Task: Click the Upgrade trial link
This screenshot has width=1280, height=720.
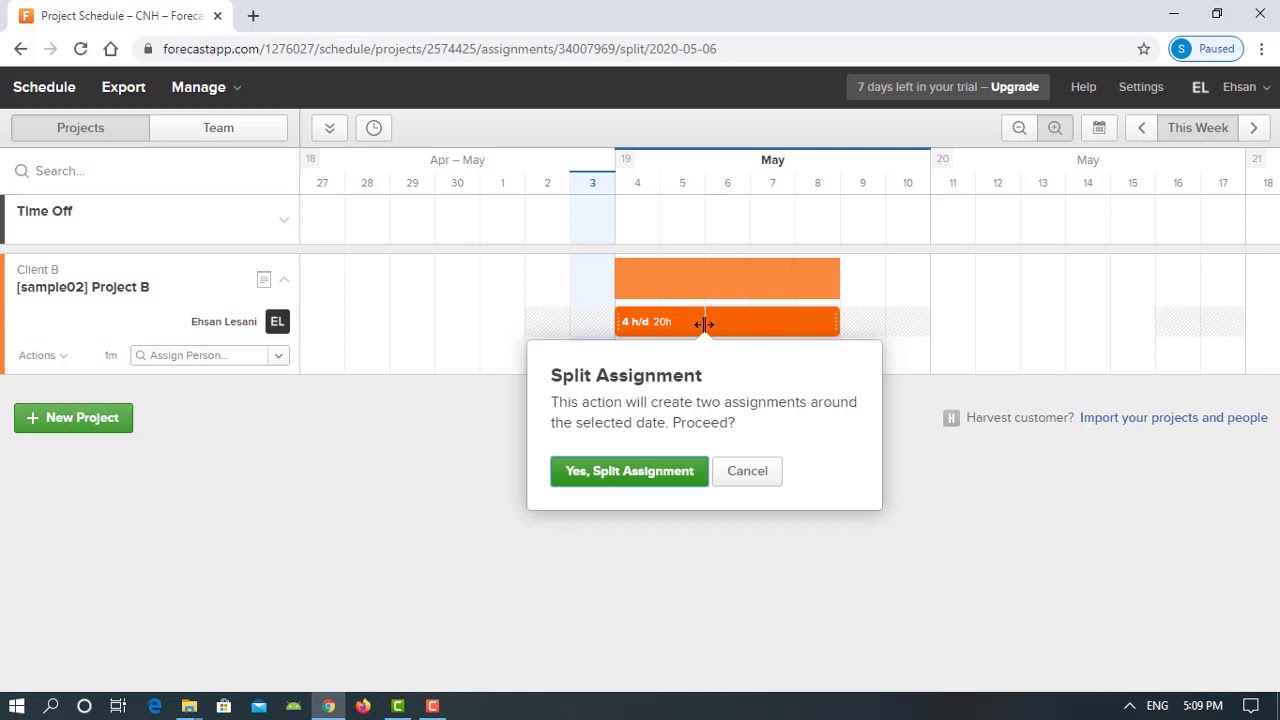Action: click(x=1014, y=87)
